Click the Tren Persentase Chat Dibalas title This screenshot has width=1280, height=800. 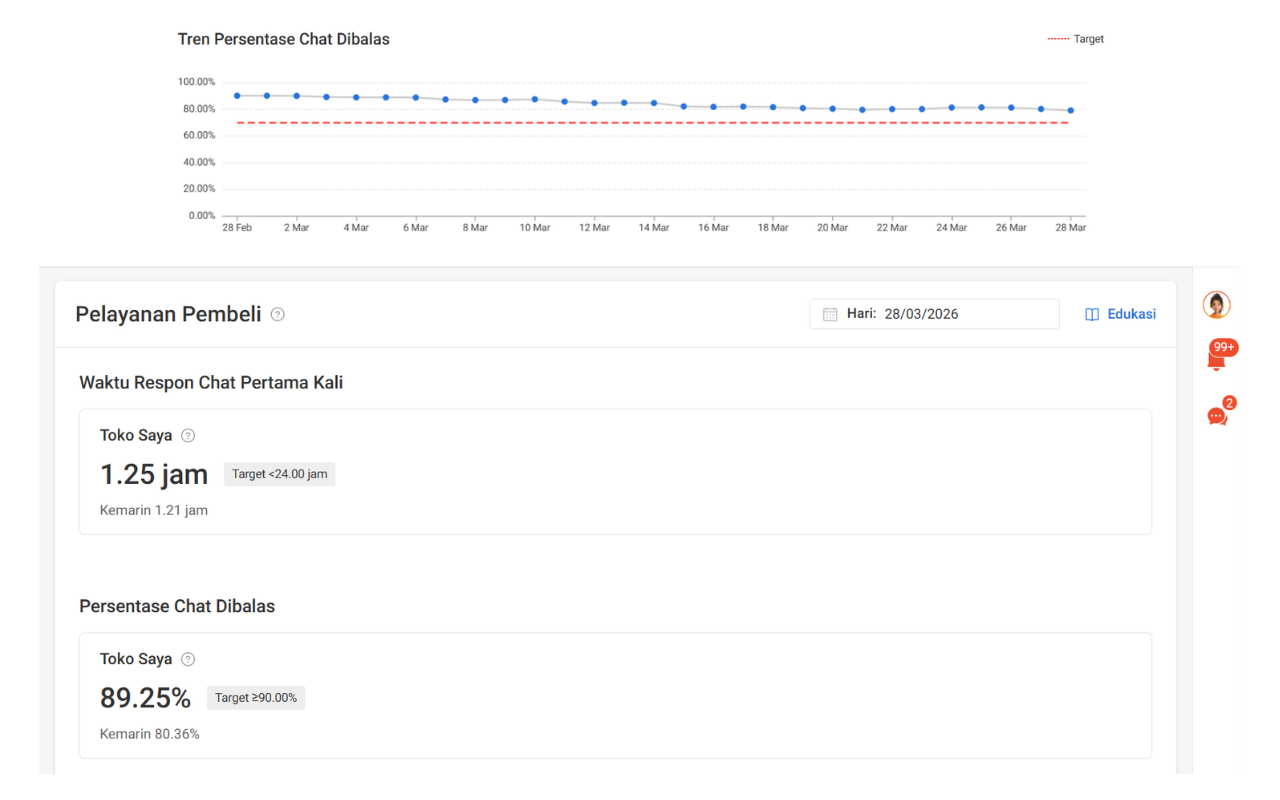[x=284, y=39]
